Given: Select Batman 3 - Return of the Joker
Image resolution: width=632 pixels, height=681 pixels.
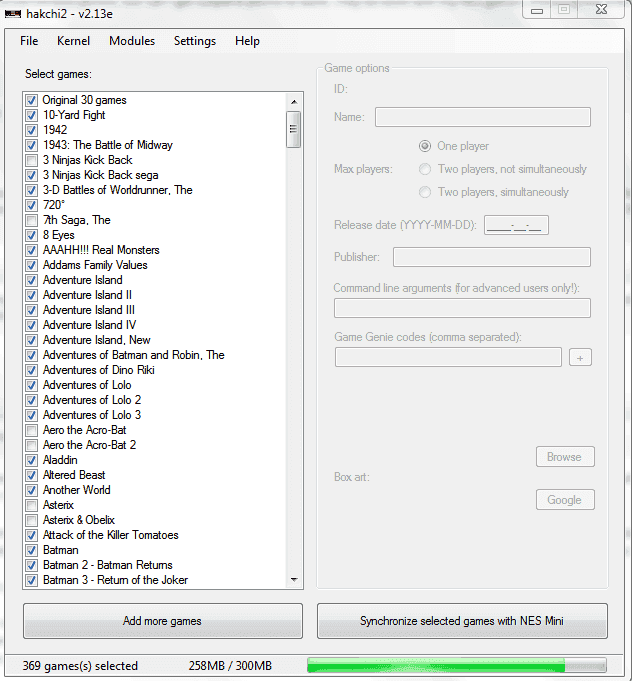Looking at the screenshot, I should pos(116,580).
